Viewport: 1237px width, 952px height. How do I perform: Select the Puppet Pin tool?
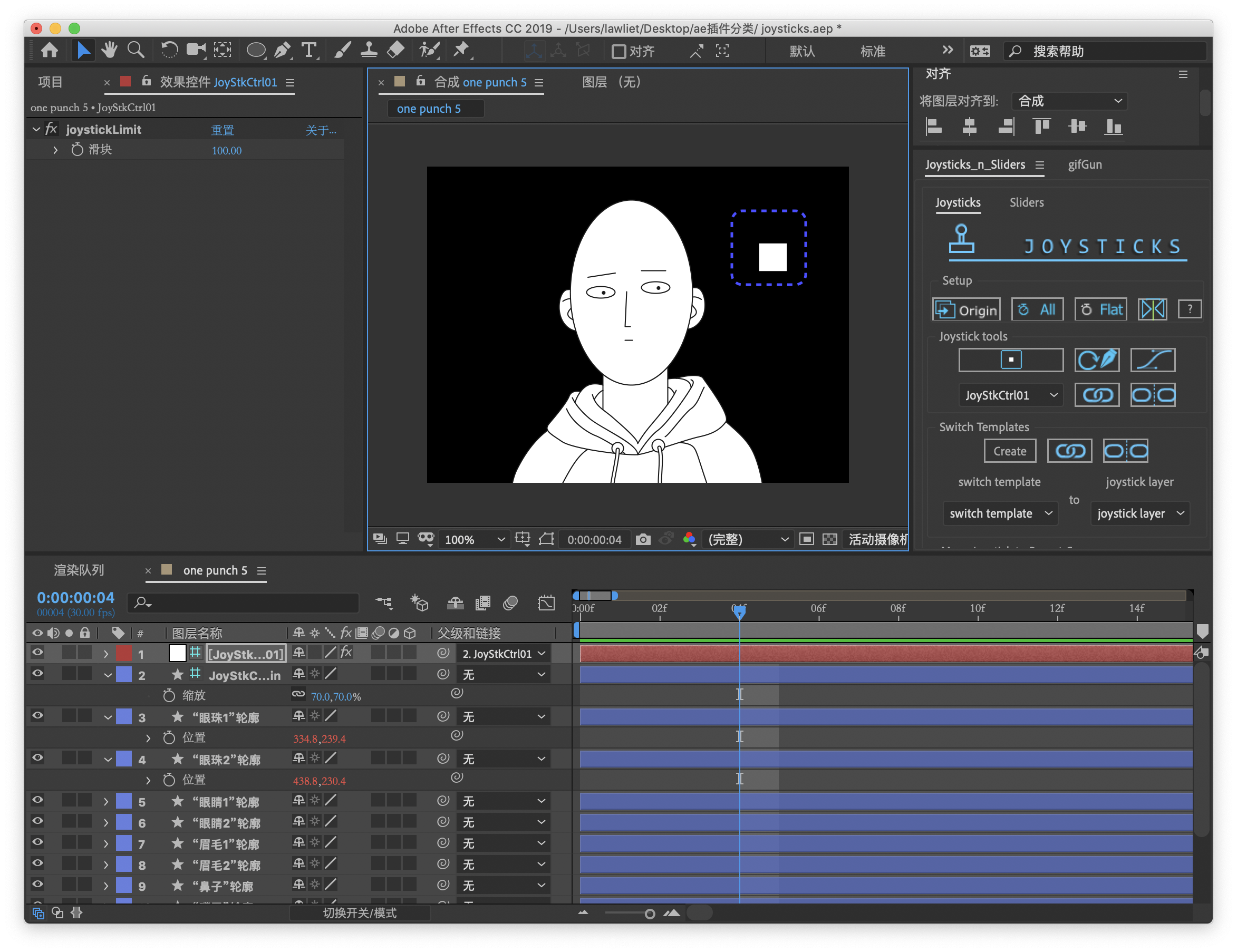click(461, 51)
